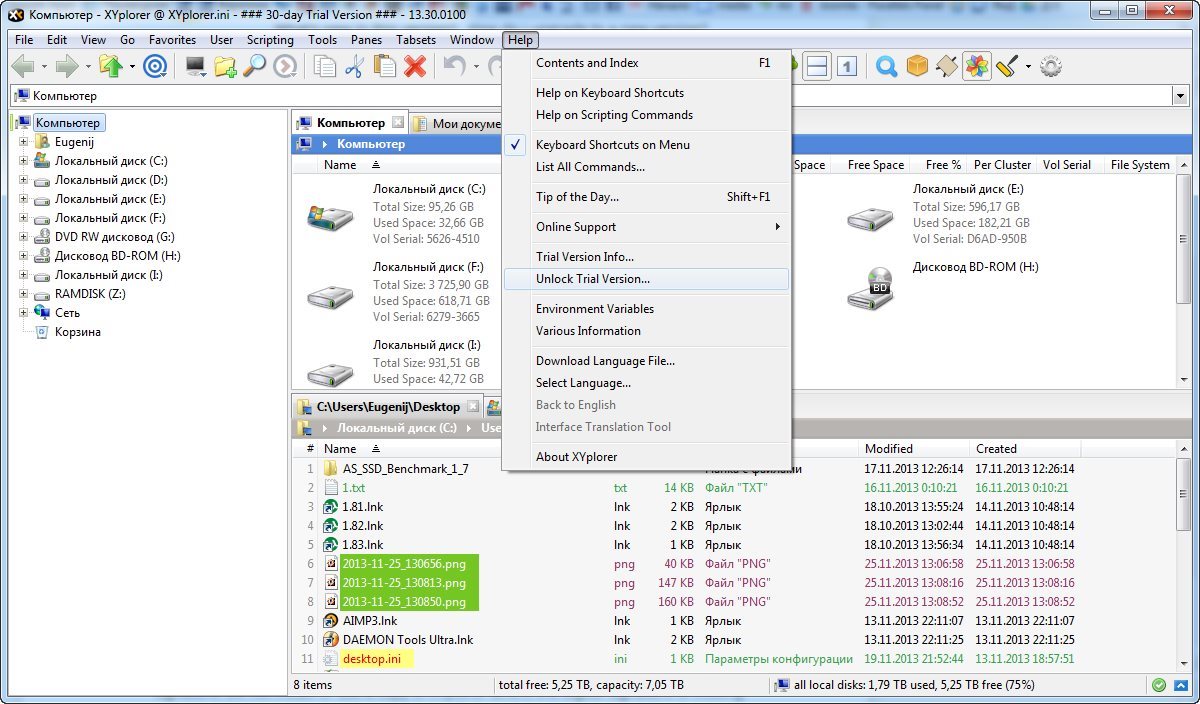Select file 2013-11-25_130813.png
Screen dimensions: 1200x704
click(x=404, y=583)
